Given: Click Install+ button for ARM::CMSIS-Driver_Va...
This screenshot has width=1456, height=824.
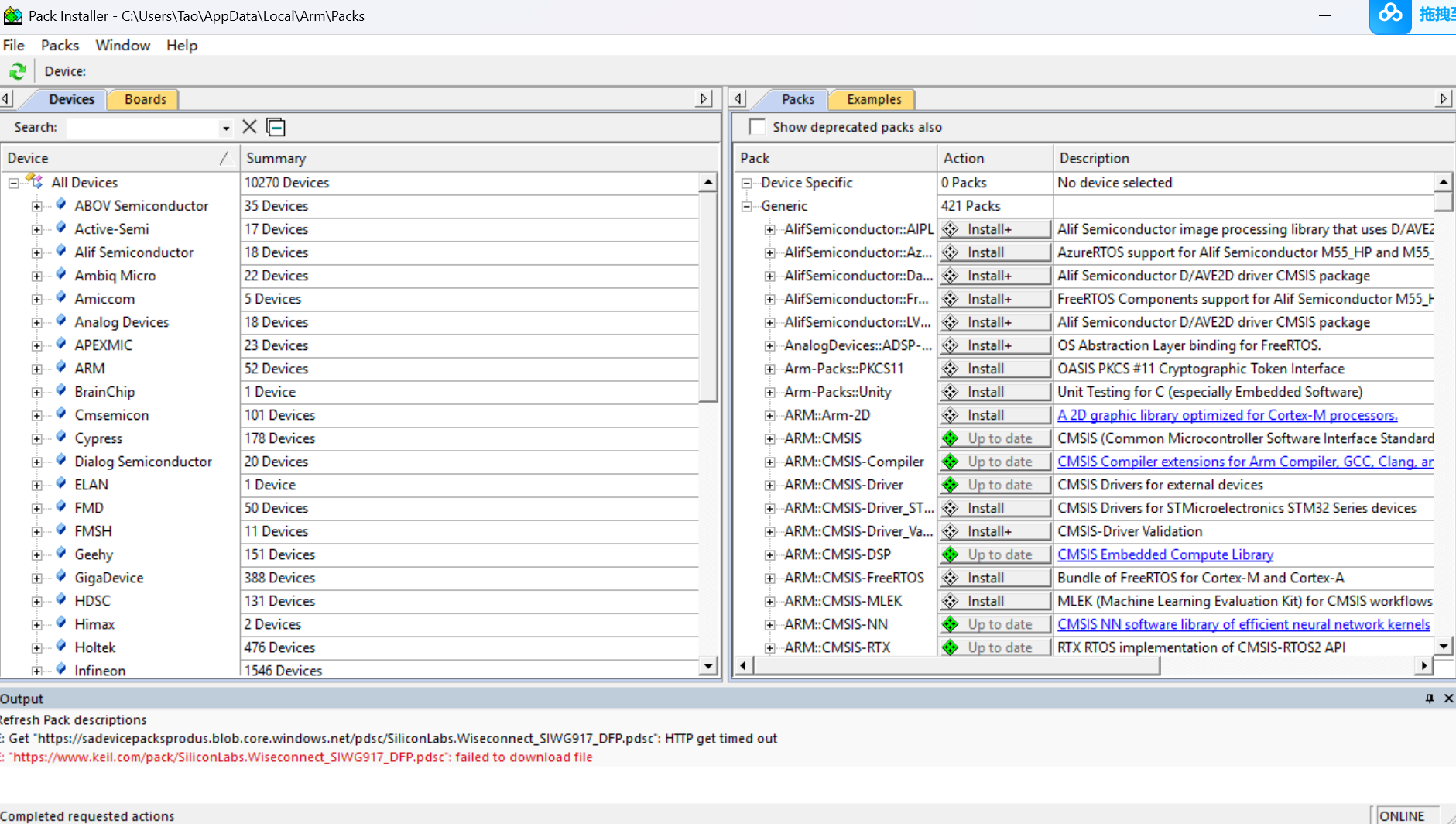Looking at the screenshot, I should point(995,531).
